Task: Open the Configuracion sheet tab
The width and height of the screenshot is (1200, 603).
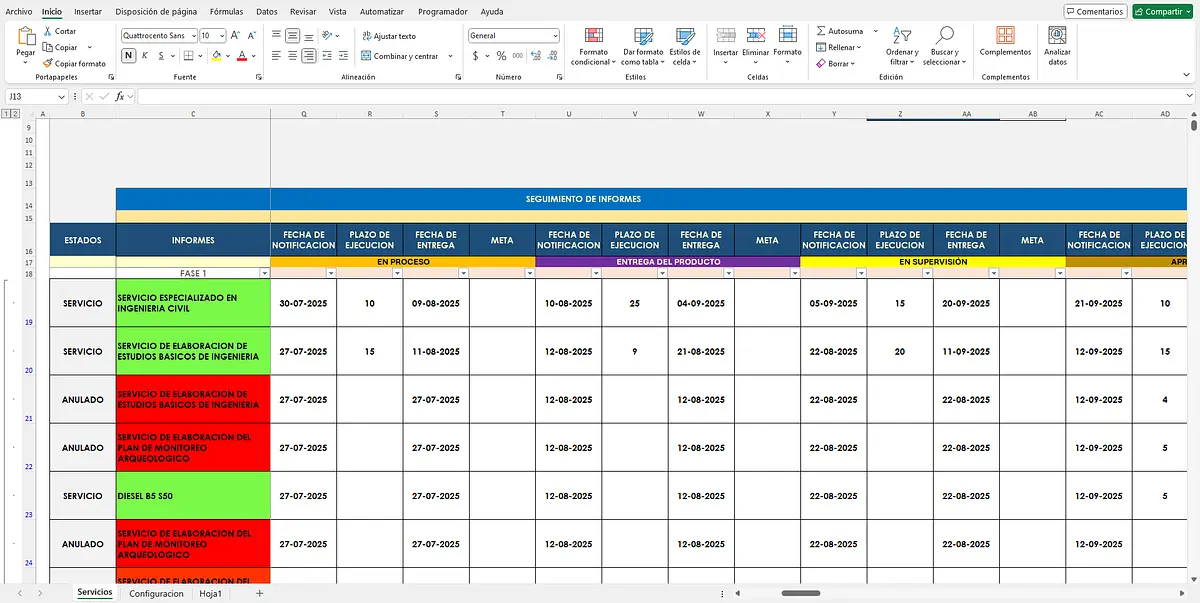Action: pyautogui.click(x=156, y=593)
